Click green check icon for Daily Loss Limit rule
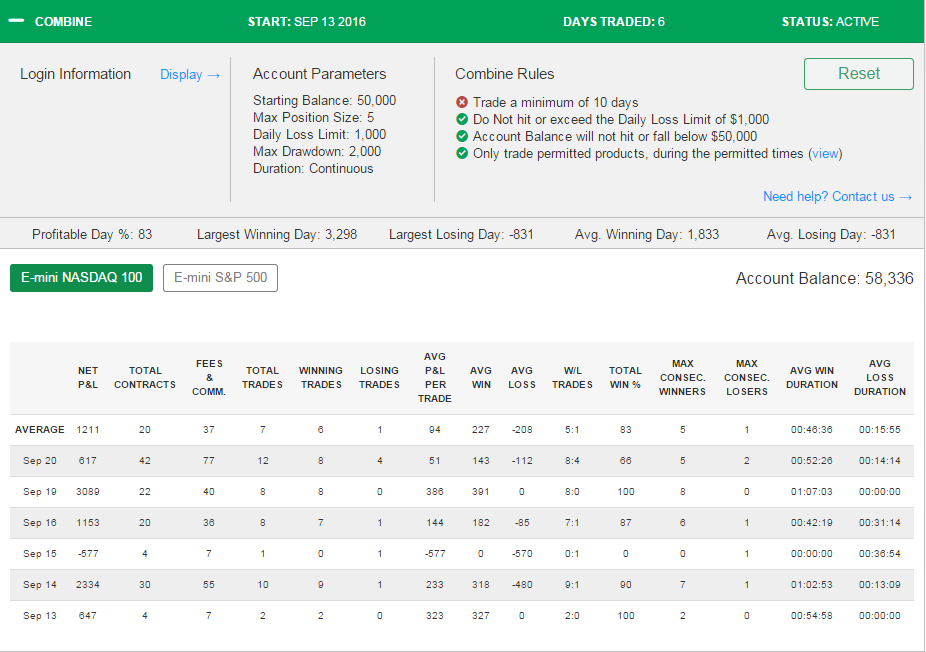Screen dimensions: 926x652 point(462,119)
